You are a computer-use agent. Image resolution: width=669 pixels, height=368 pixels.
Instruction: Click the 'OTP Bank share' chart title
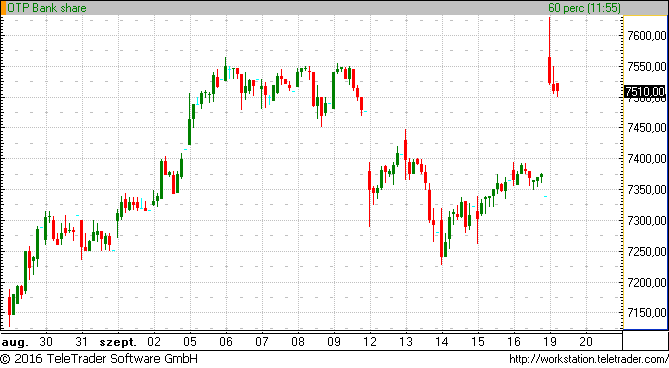(x=47, y=8)
